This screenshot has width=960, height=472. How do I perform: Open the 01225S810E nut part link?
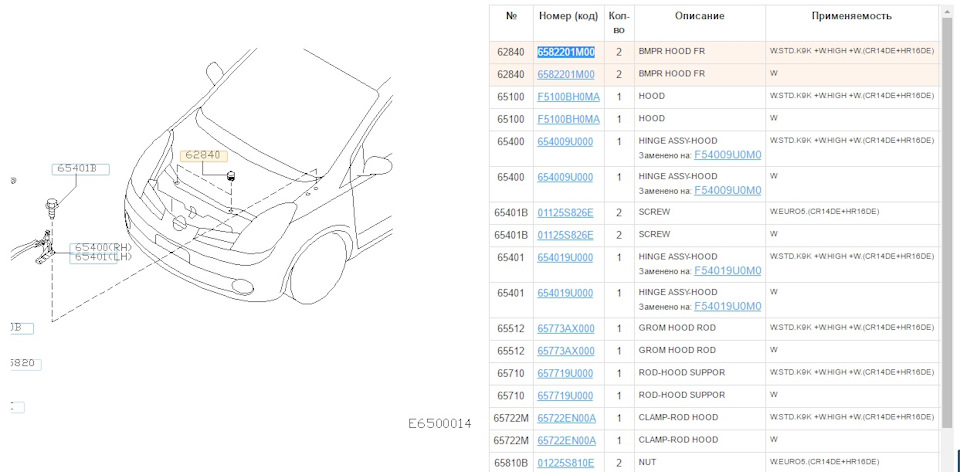pos(566,463)
